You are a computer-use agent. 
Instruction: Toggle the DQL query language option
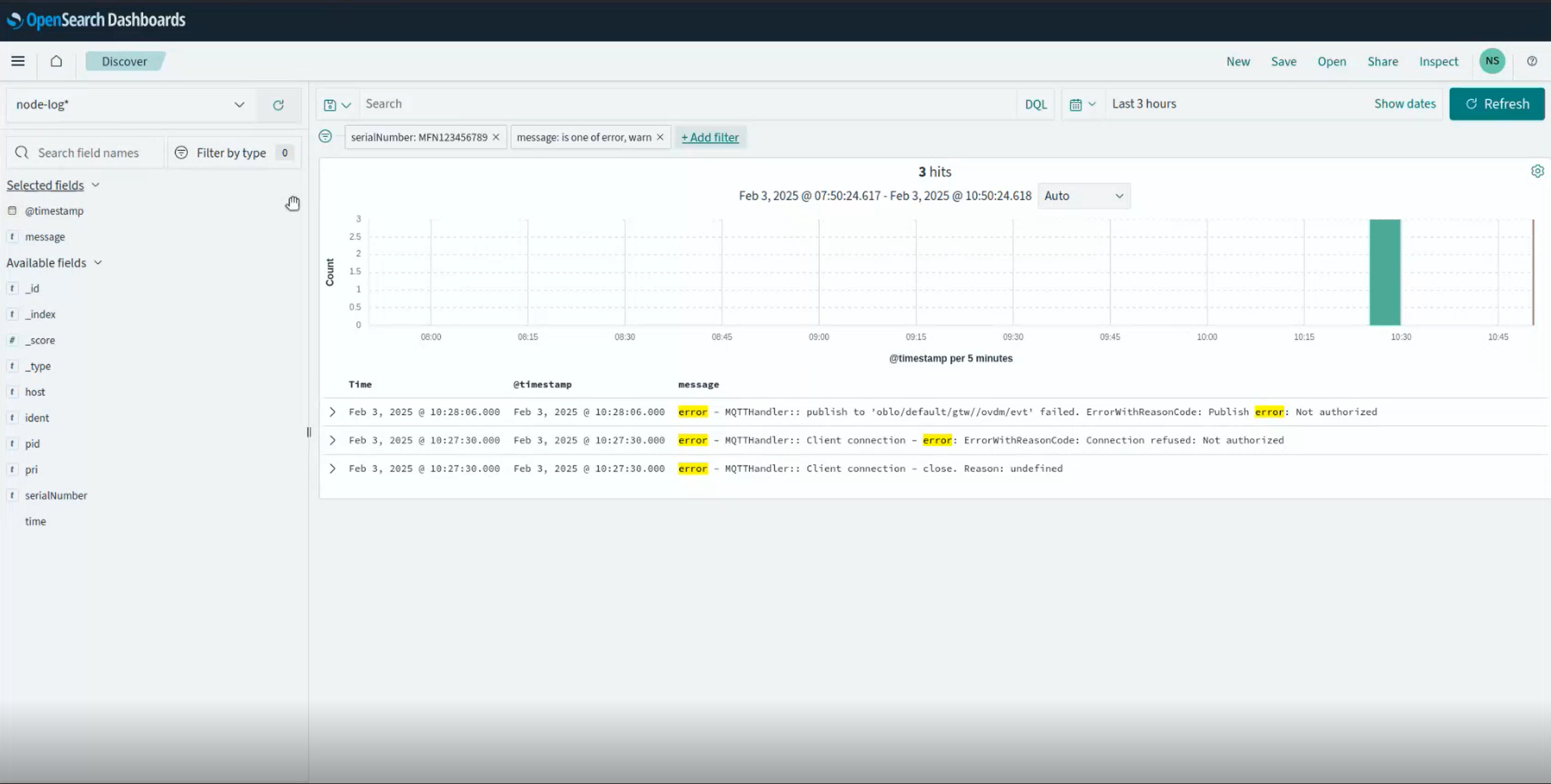pos(1035,104)
